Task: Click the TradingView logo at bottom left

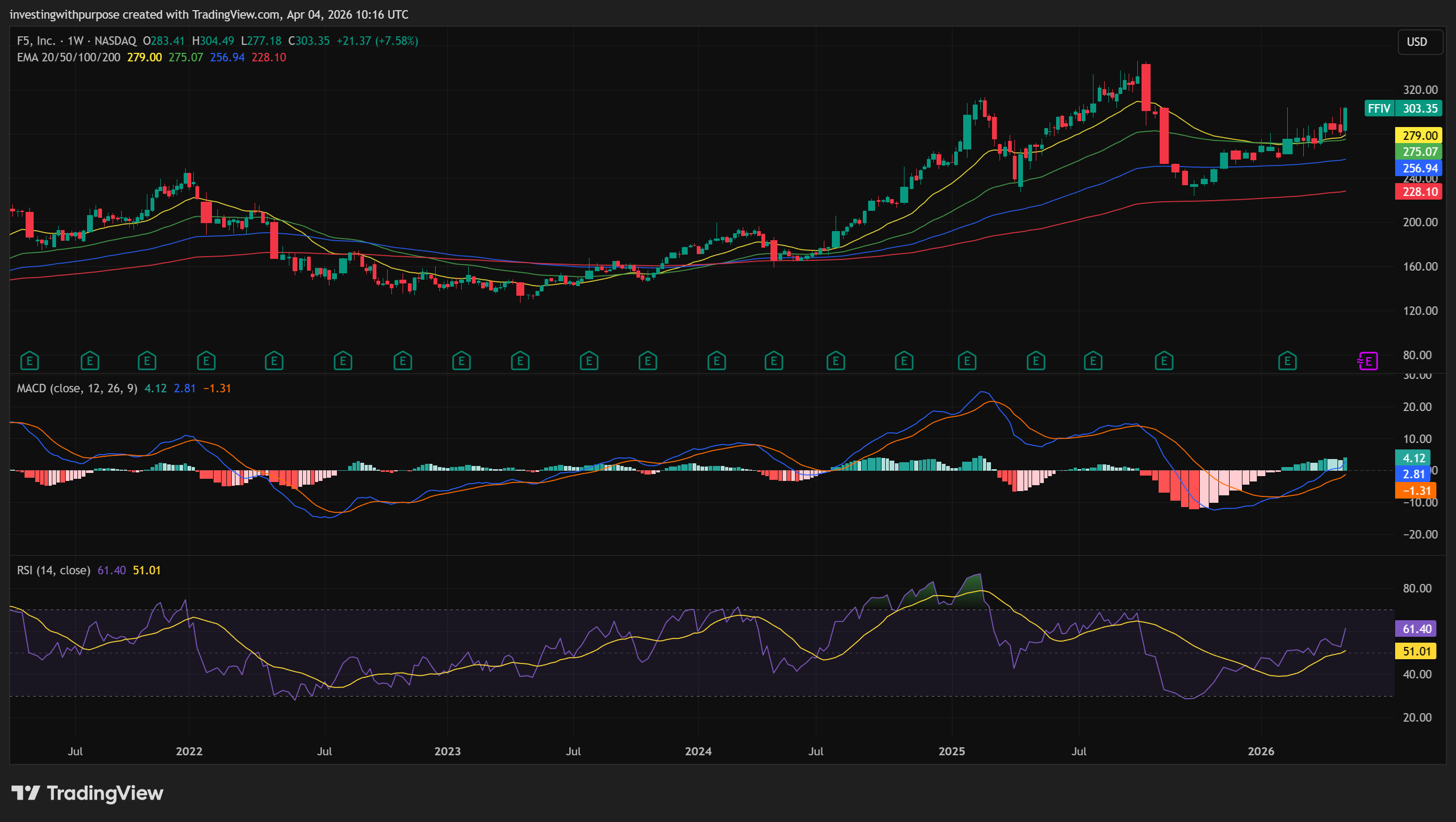Action: click(x=88, y=793)
